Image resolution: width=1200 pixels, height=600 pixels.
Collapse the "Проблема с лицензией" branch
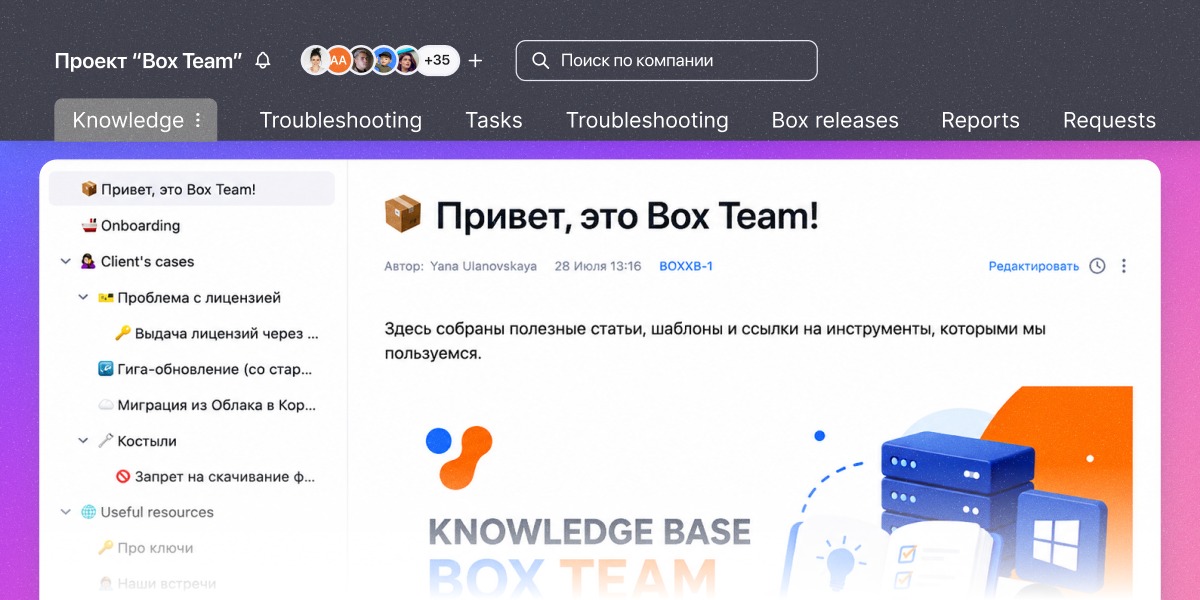[x=83, y=297]
